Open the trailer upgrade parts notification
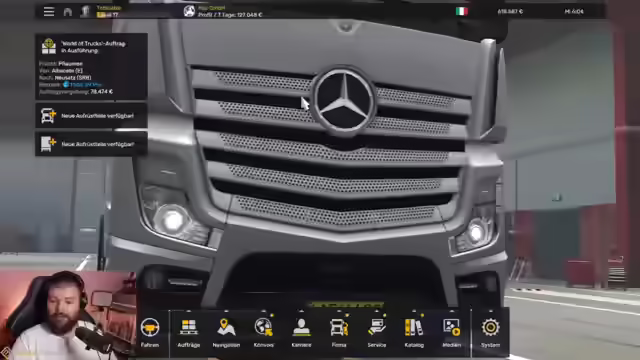The width and height of the screenshot is (640, 360). click(91, 144)
